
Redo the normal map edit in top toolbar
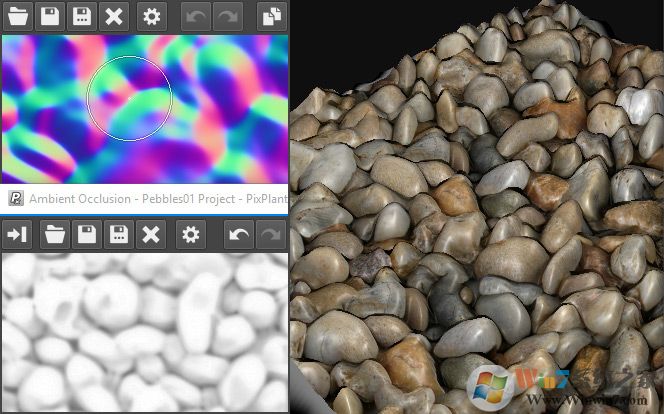point(227,16)
